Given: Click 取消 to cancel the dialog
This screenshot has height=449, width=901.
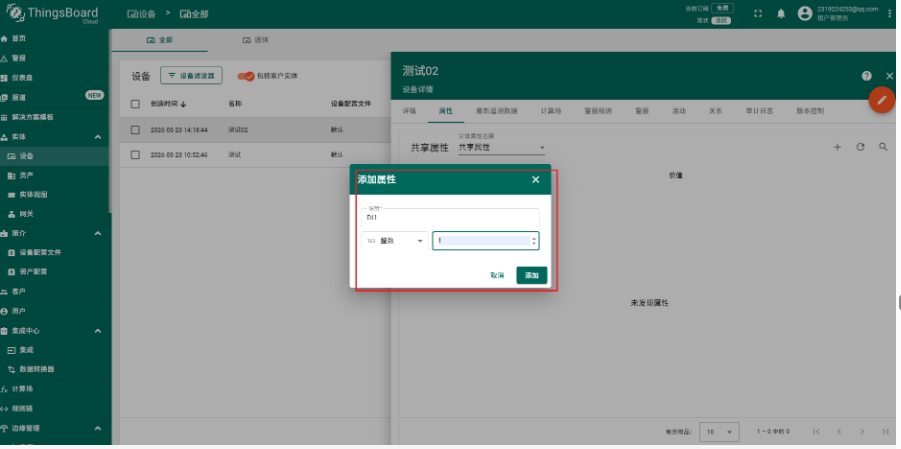Looking at the screenshot, I should click(x=497, y=275).
